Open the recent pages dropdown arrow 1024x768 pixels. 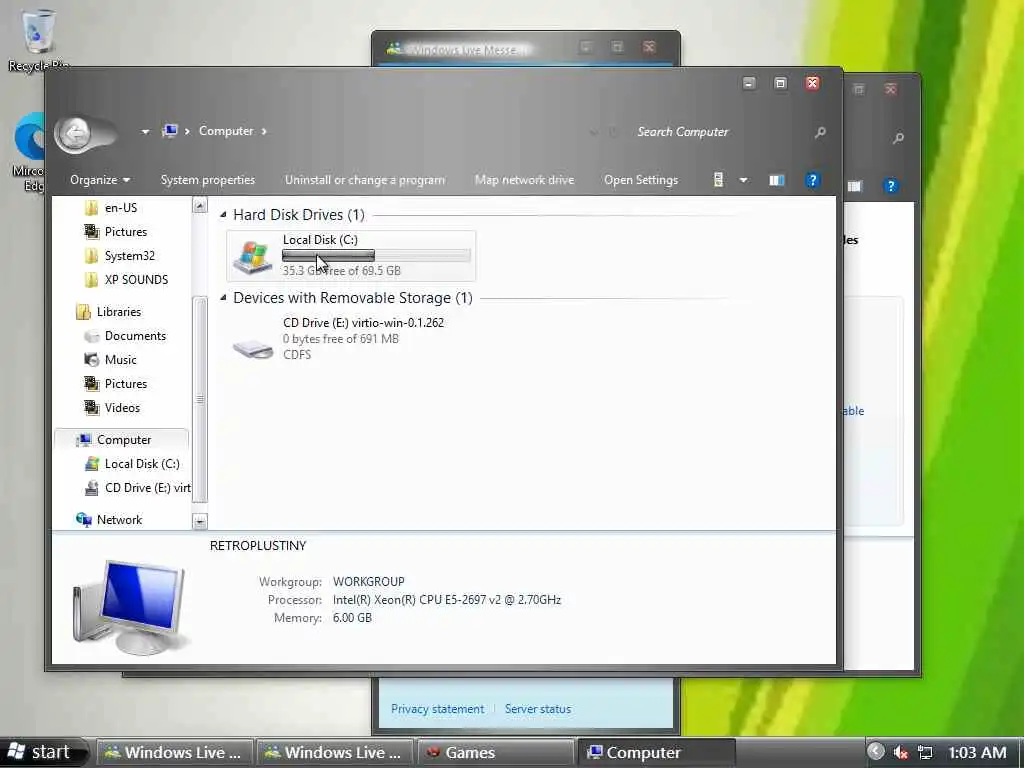tap(145, 132)
